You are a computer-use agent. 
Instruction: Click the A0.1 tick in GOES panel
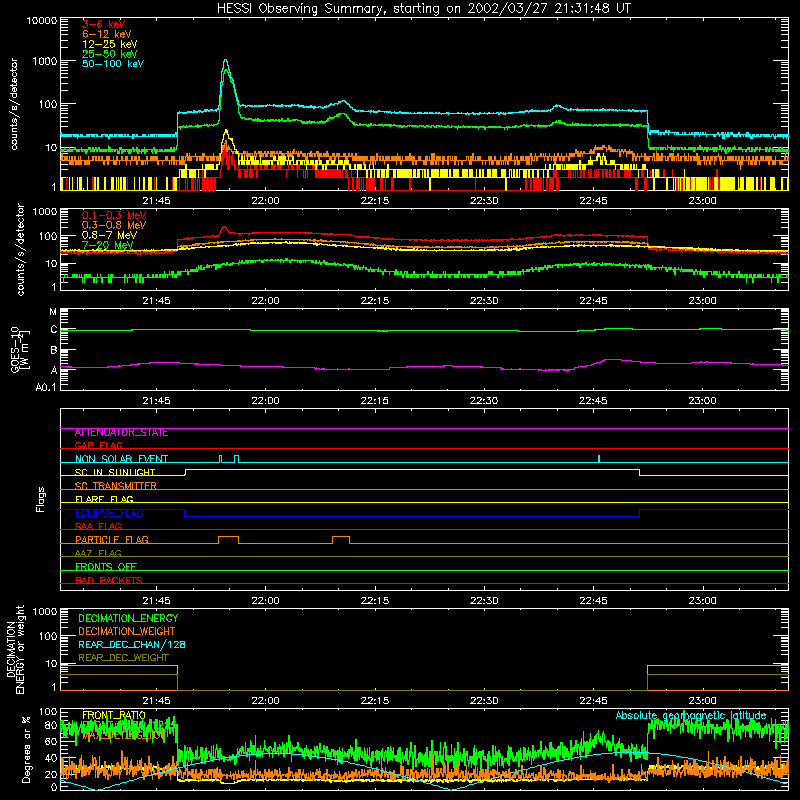click(46, 387)
